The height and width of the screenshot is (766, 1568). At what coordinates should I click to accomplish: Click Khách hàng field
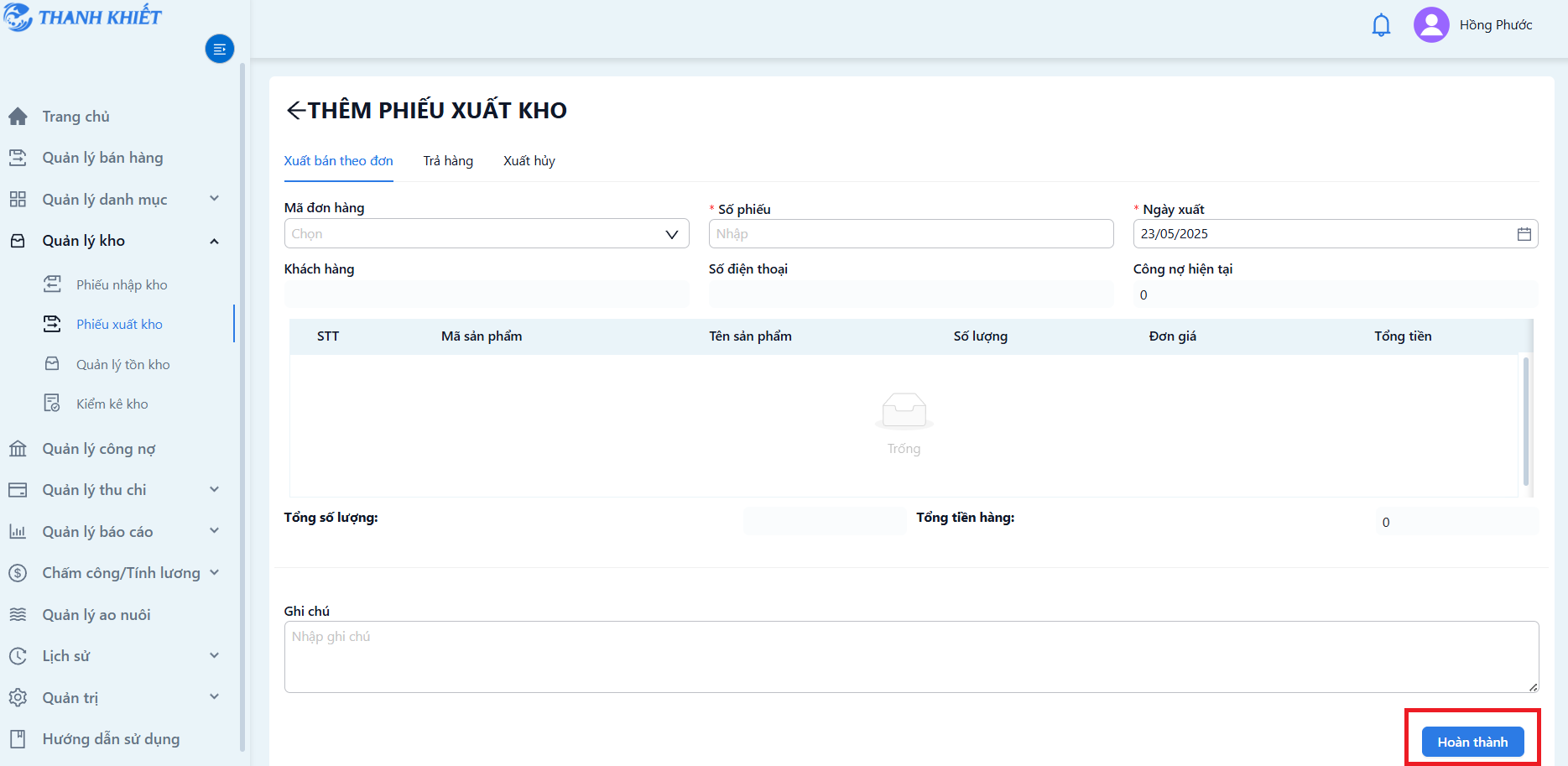487,294
